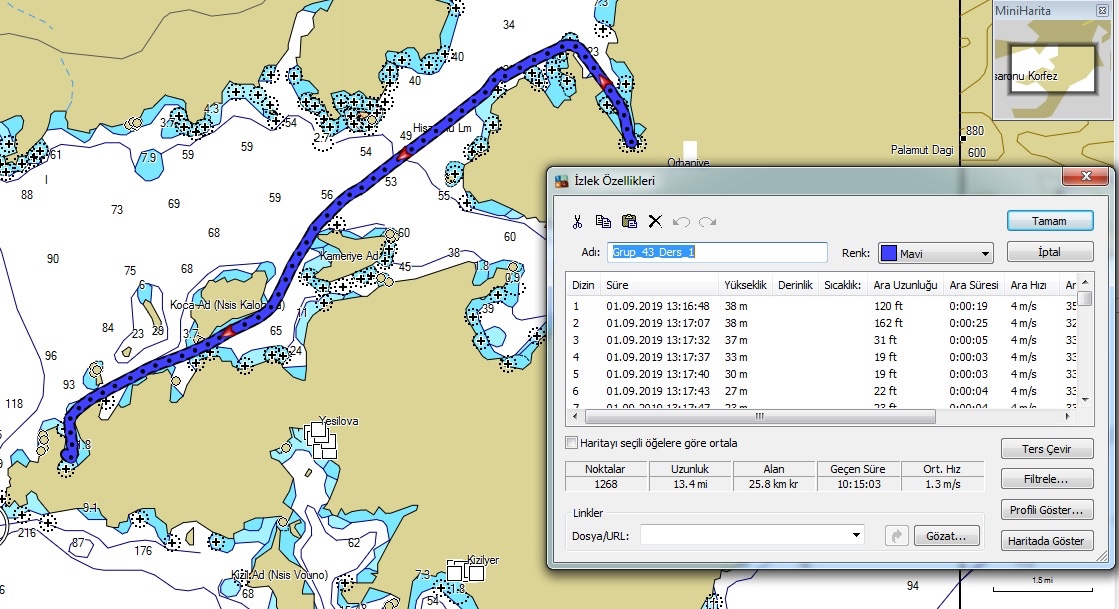Select track point row 13:17:40

click(821, 374)
